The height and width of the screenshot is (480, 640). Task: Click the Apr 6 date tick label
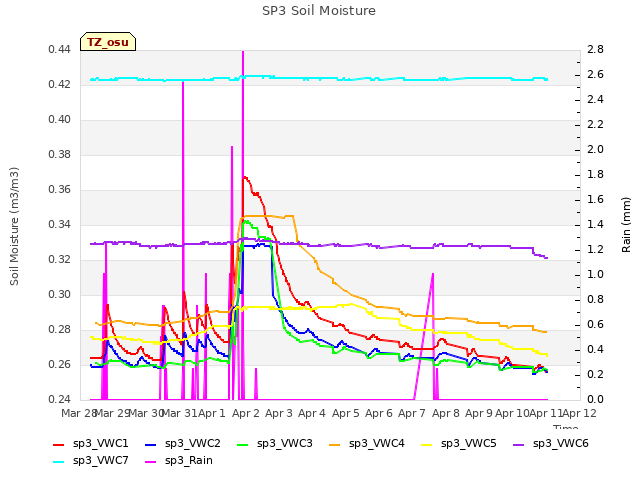pyautogui.click(x=379, y=413)
